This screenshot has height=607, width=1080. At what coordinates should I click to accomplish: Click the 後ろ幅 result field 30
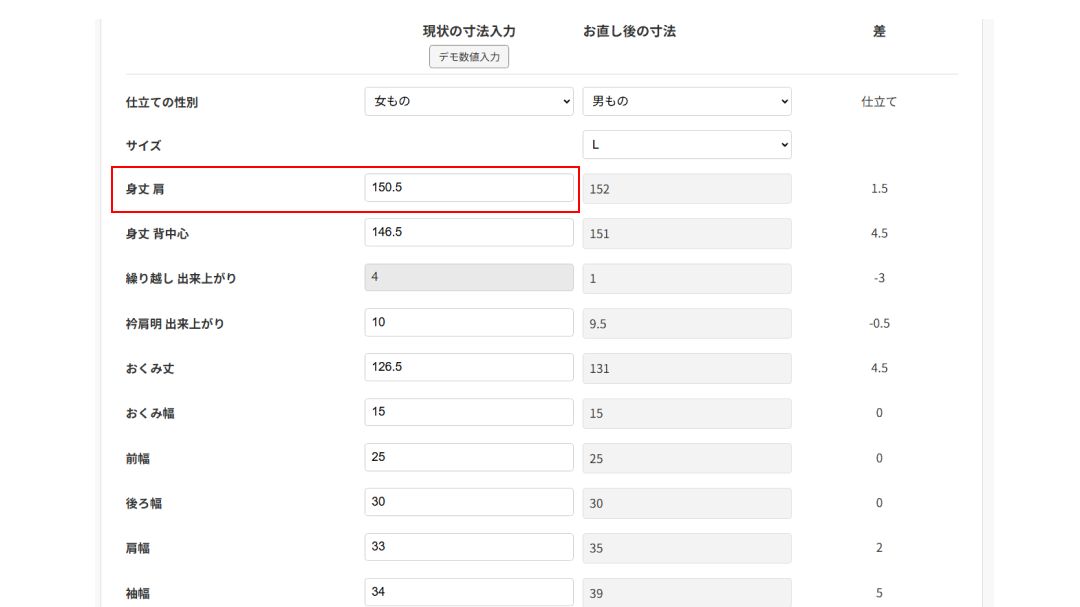(687, 504)
